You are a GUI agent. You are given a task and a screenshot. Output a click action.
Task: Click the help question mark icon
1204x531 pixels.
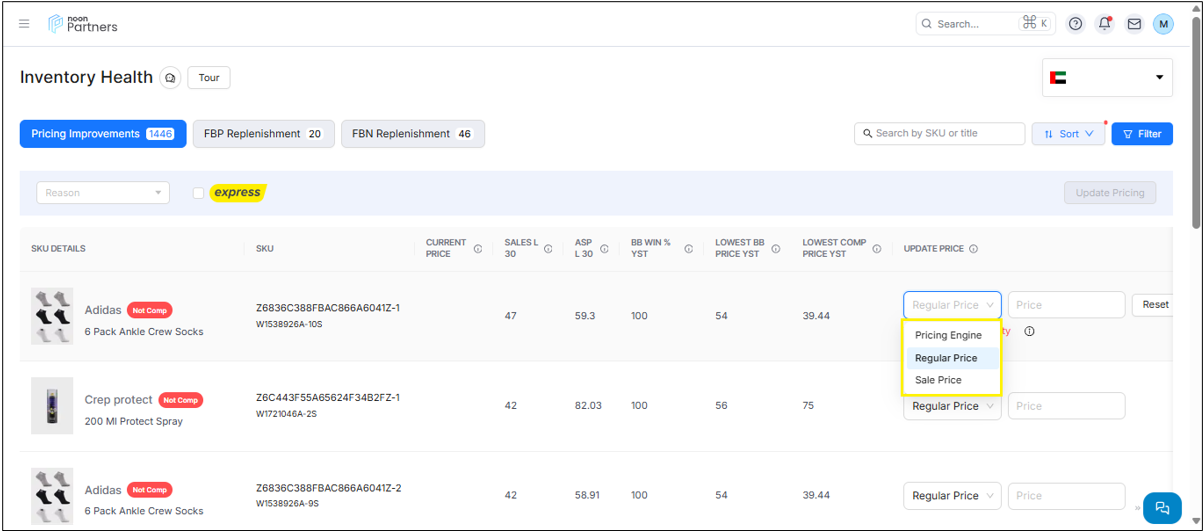pyautogui.click(x=1075, y=24)
